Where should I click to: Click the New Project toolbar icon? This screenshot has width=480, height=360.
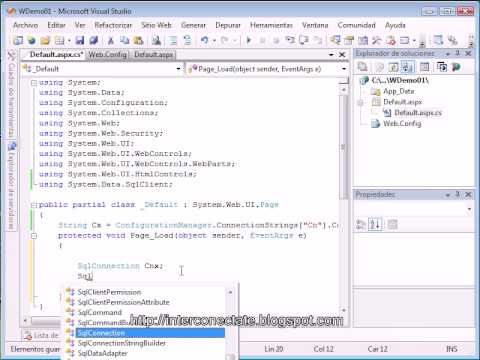point(18,40)
